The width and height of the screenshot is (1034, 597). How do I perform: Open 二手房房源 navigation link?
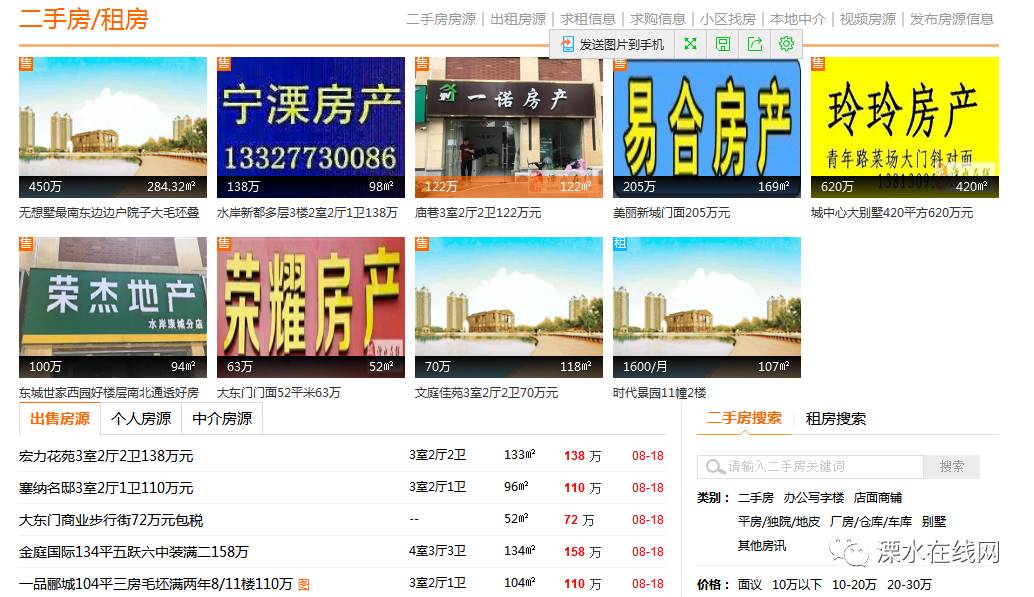[441, 19]
